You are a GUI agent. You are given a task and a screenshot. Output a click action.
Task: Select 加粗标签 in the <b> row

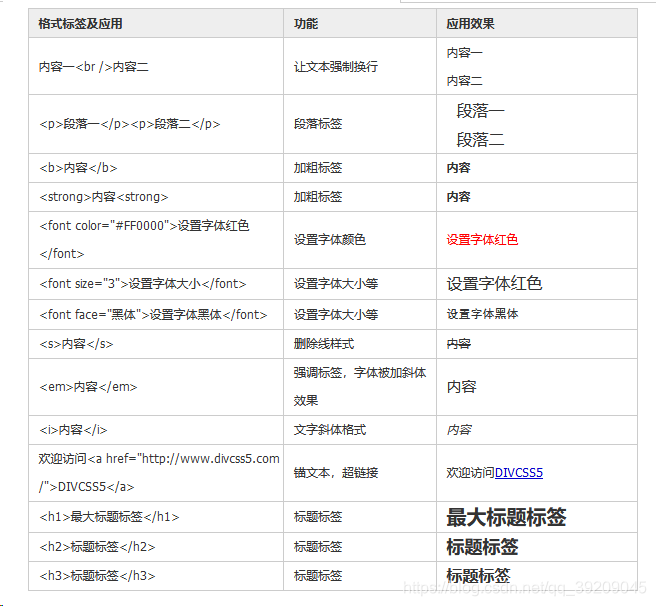318,168
